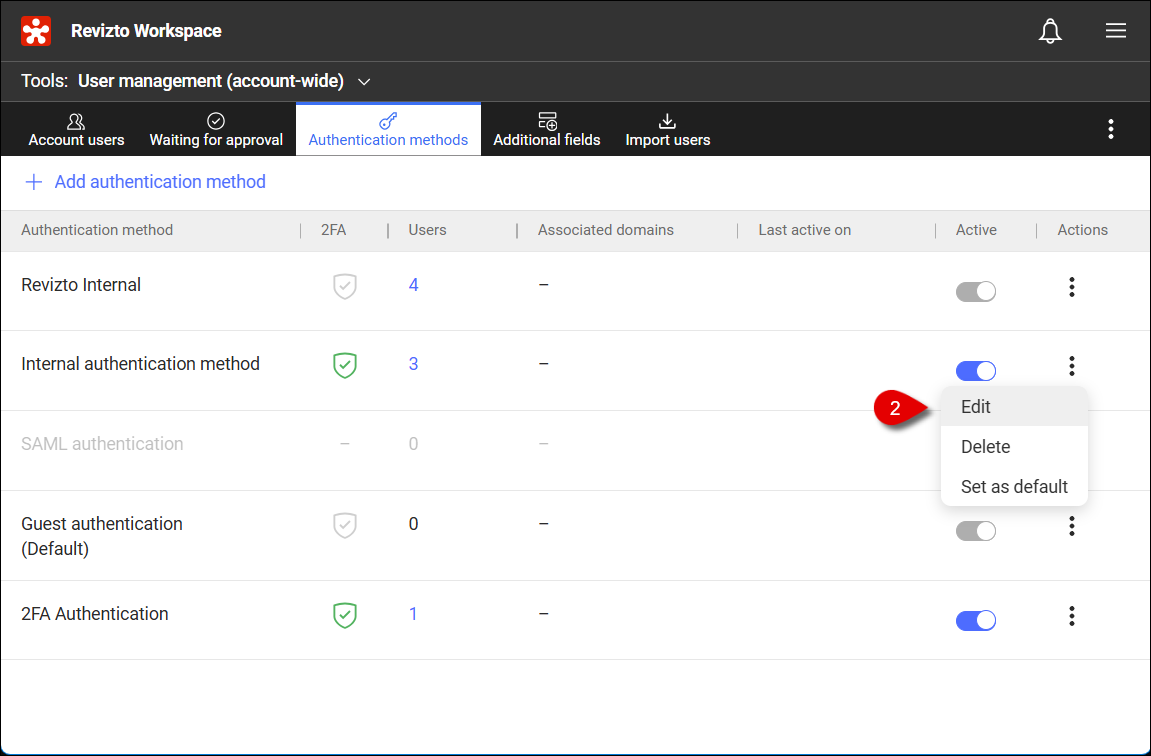Select the Internal authentication method name
Image resolution: width=1151 pixels, height=756 pixels.
tap(140, 364)
